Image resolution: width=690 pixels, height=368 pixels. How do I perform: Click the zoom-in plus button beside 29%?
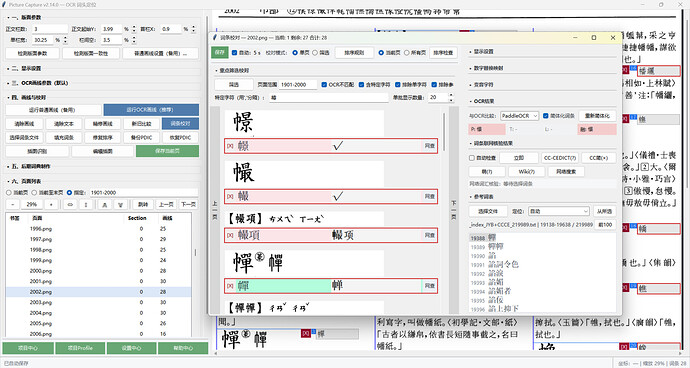coord(51,205)
